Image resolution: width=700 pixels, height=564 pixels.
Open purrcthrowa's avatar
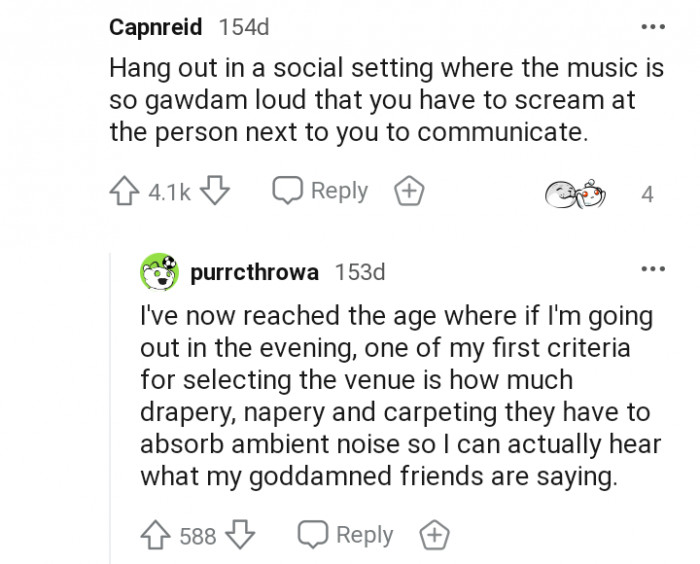point(159,272)
